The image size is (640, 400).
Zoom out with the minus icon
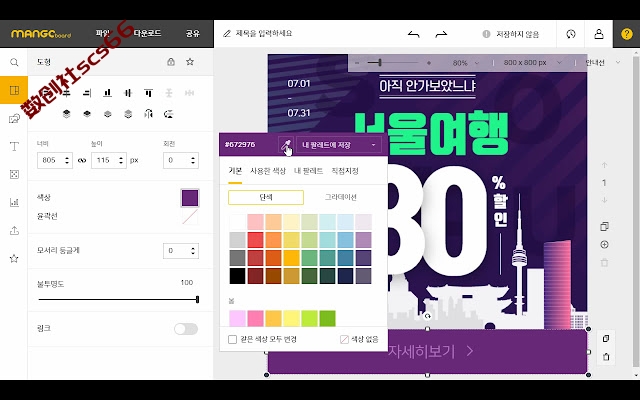click(357, 63)
